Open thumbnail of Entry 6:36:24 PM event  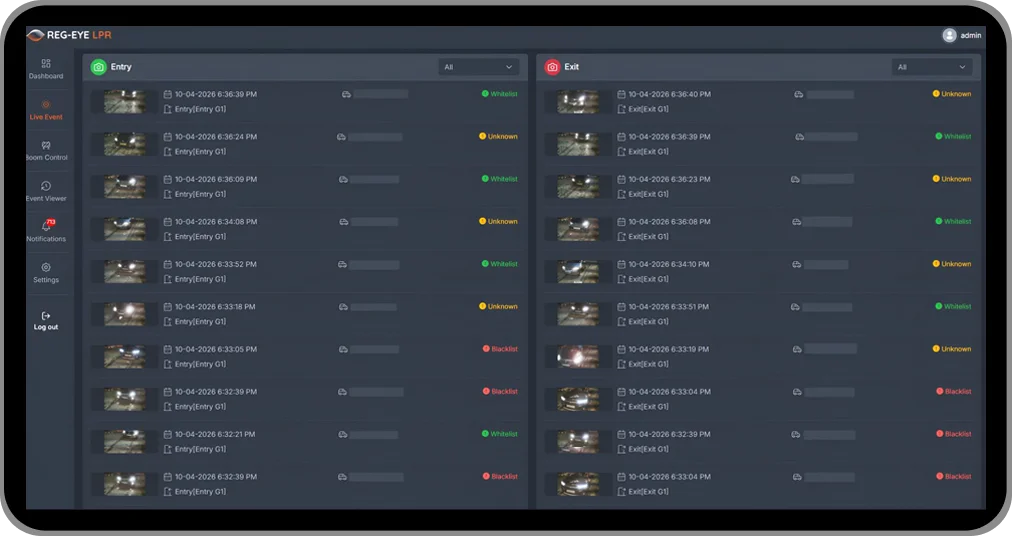[x=125, y=144]
